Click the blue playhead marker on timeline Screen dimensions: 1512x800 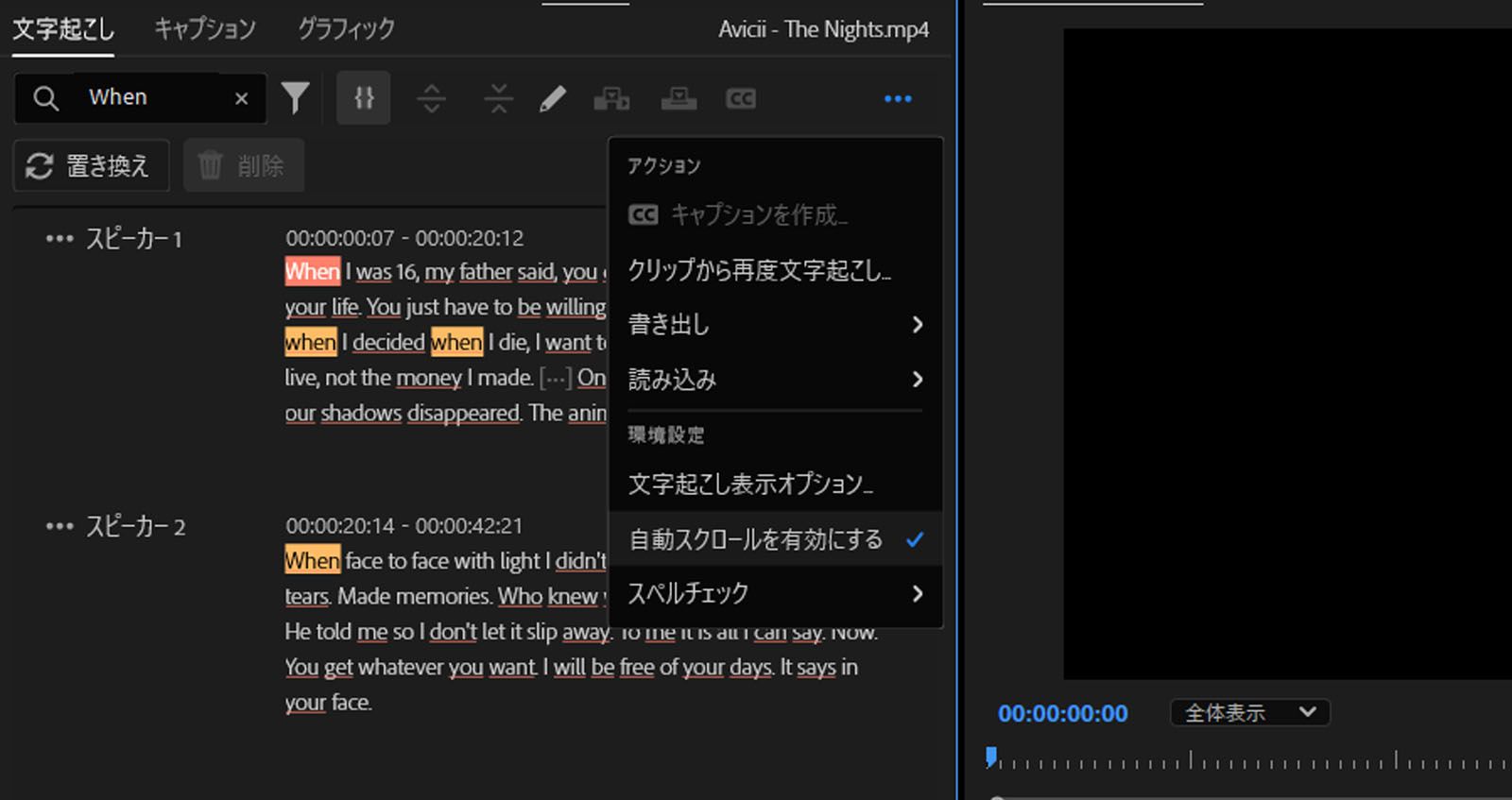pyautogui.click(x=990, y=757)
